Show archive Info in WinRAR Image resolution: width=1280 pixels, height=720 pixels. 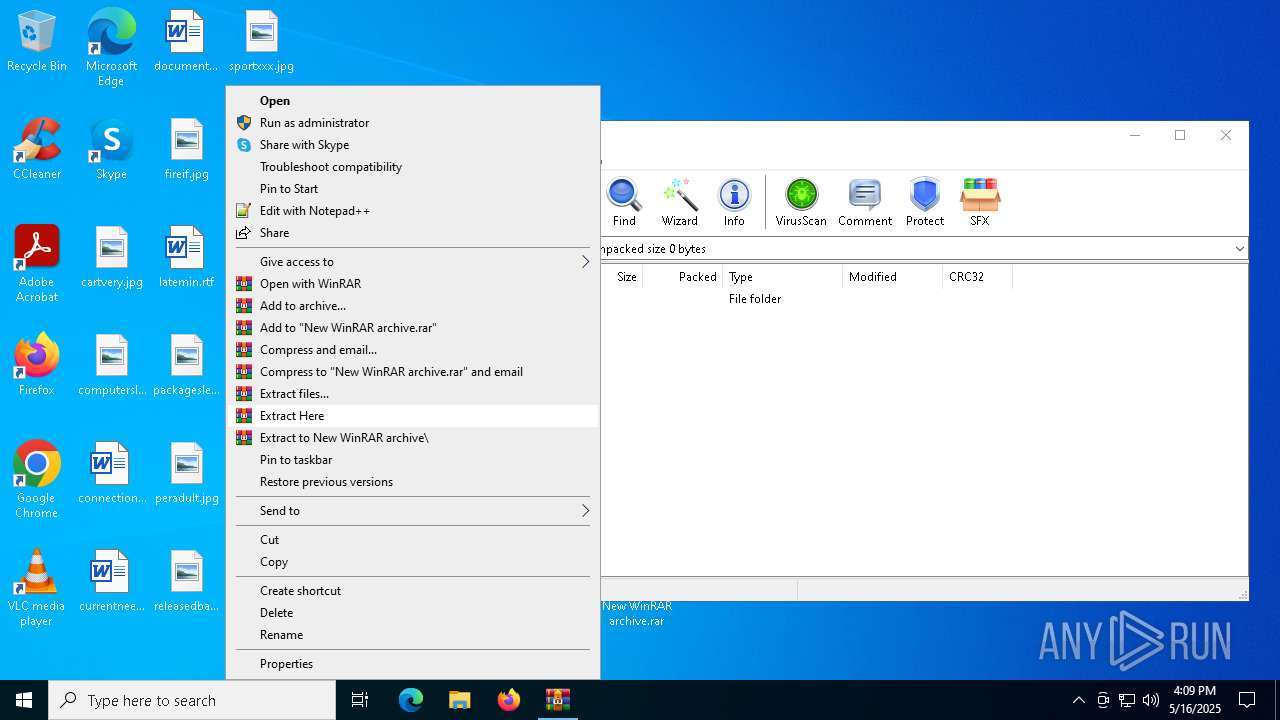point(734,202)
